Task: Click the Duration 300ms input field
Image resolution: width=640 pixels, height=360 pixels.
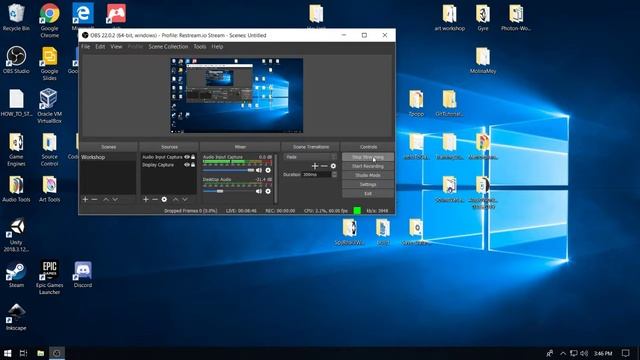Action: click(316, 174)
